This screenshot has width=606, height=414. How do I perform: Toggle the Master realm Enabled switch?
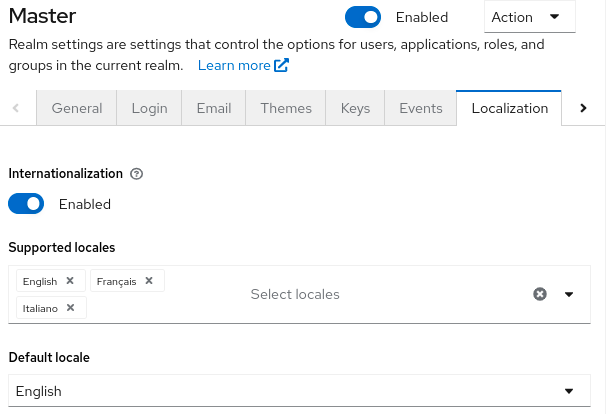363,17
